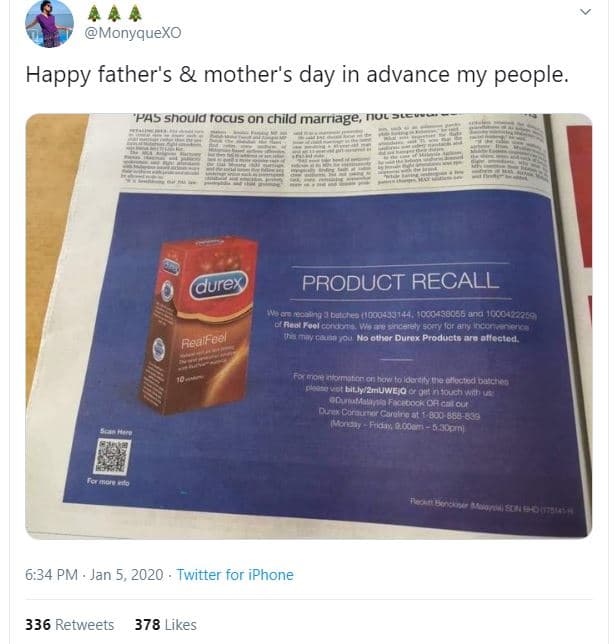This screenshot has width=615, height=644.
Task: Click the first Christmas tree emoji
Action: [x=94, y=13]
